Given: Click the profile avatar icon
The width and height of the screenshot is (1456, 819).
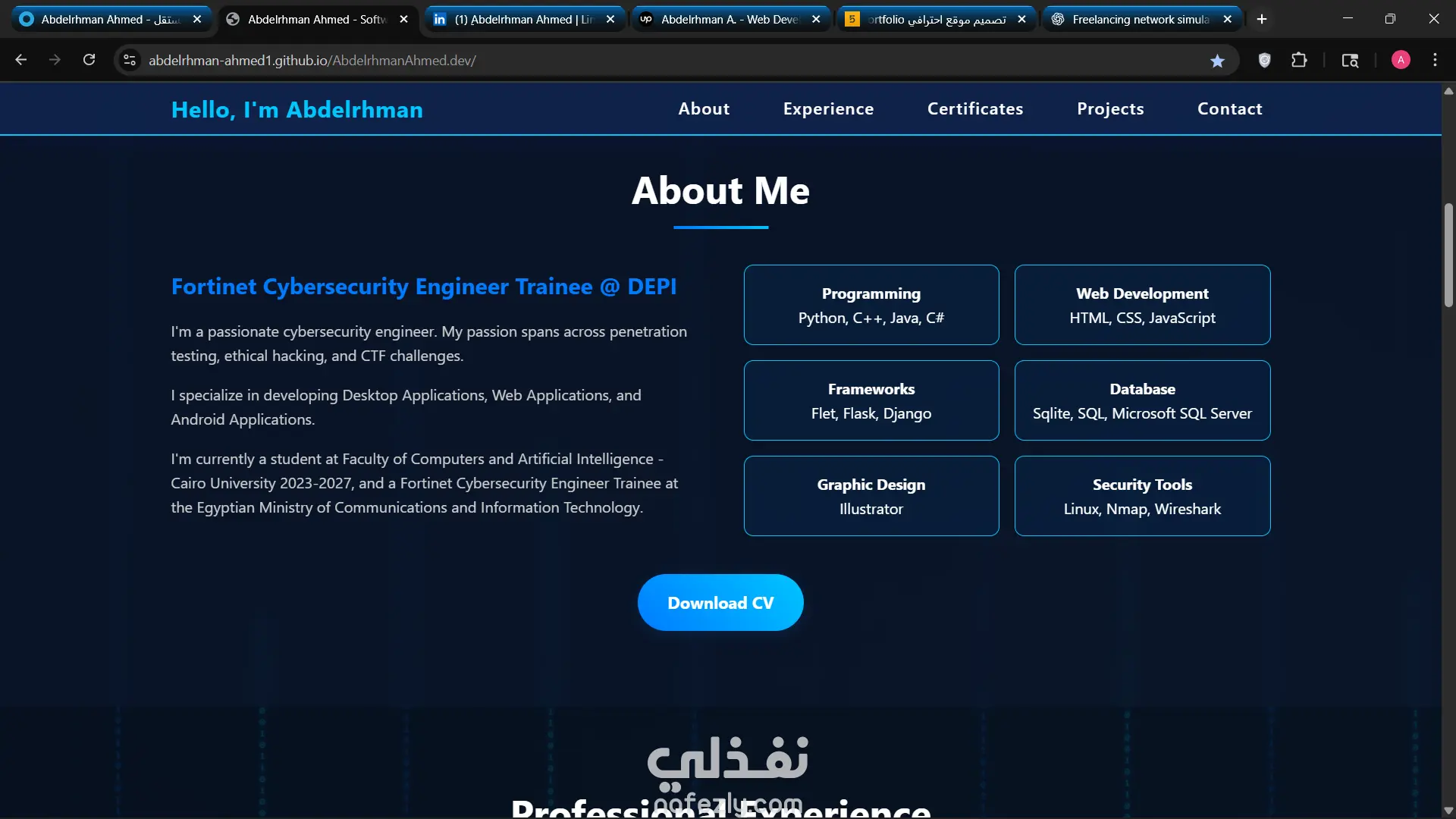Looking at the screenshot, I should pos(1401,61).
